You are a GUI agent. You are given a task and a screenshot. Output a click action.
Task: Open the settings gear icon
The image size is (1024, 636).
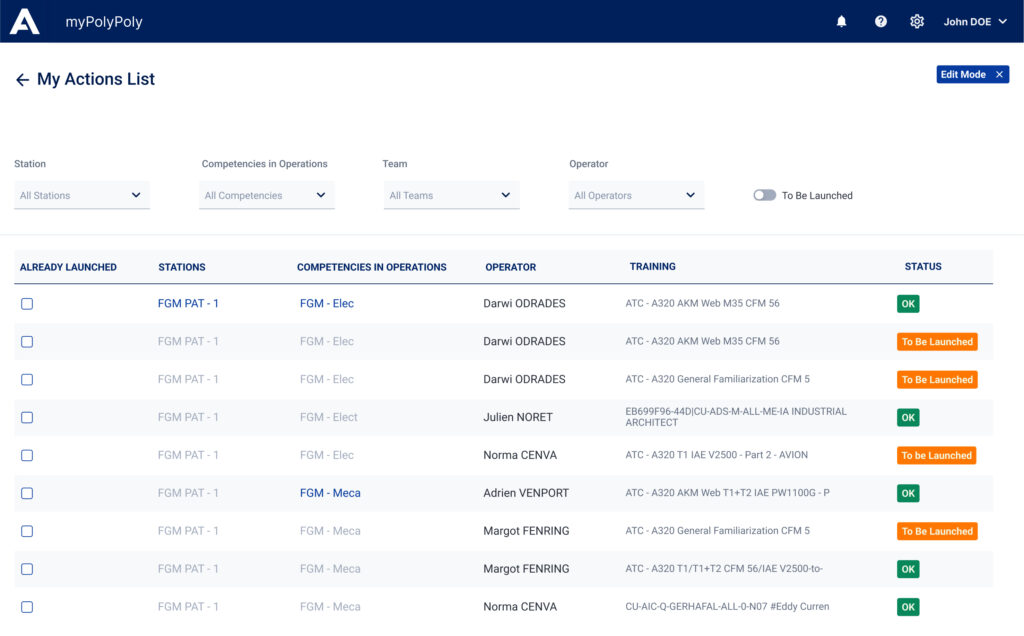pos(917,21)
